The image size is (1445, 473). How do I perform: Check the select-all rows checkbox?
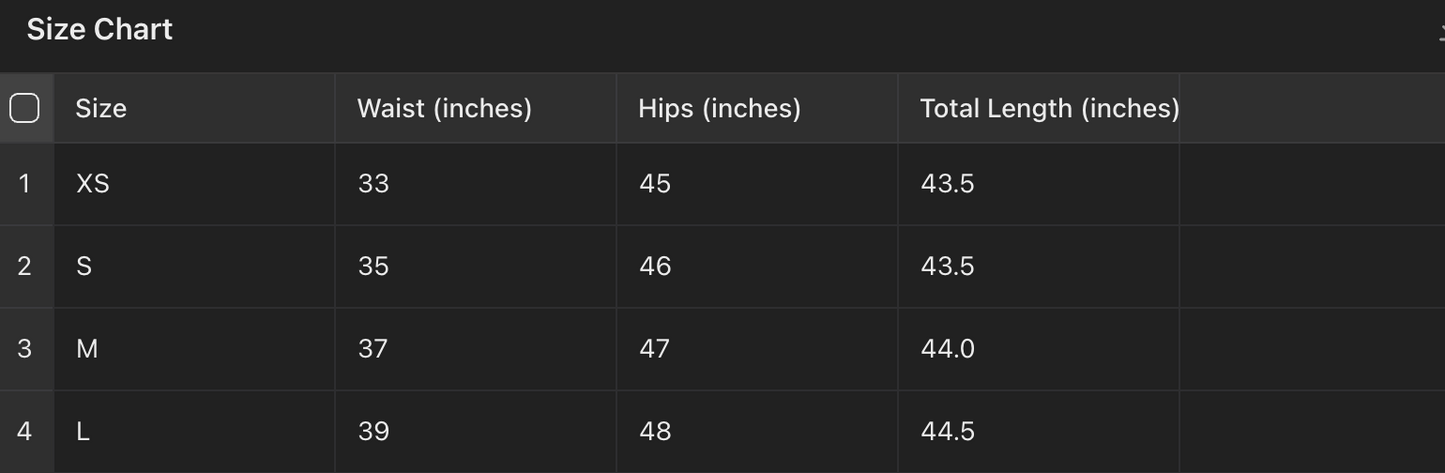(24, 108)
